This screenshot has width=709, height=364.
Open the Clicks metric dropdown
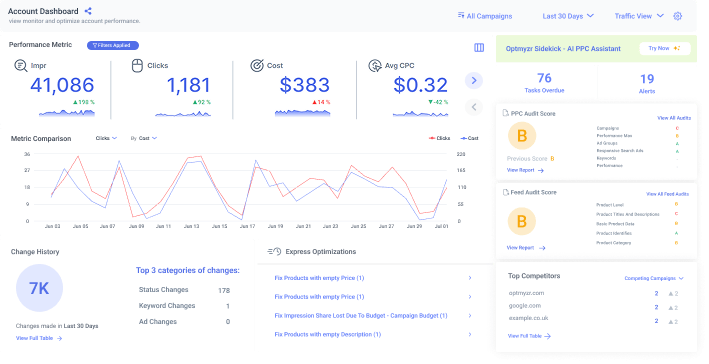(x=106, y=138)
